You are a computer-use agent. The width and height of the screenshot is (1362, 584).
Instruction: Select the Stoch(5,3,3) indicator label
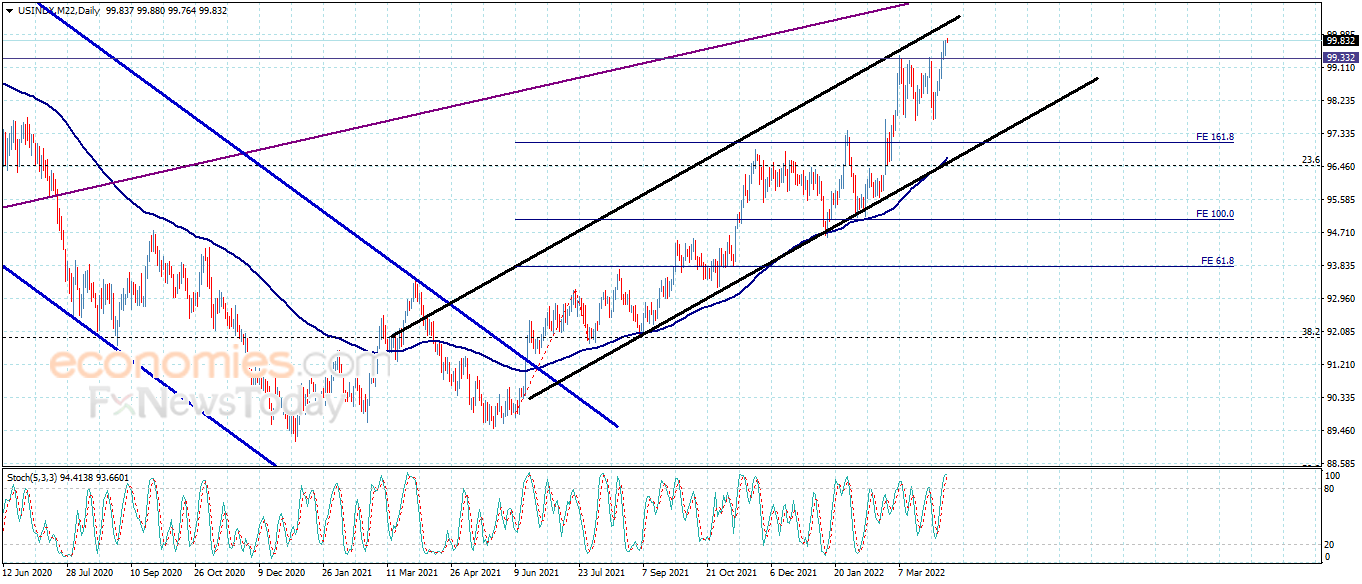(x=34, y=478)
